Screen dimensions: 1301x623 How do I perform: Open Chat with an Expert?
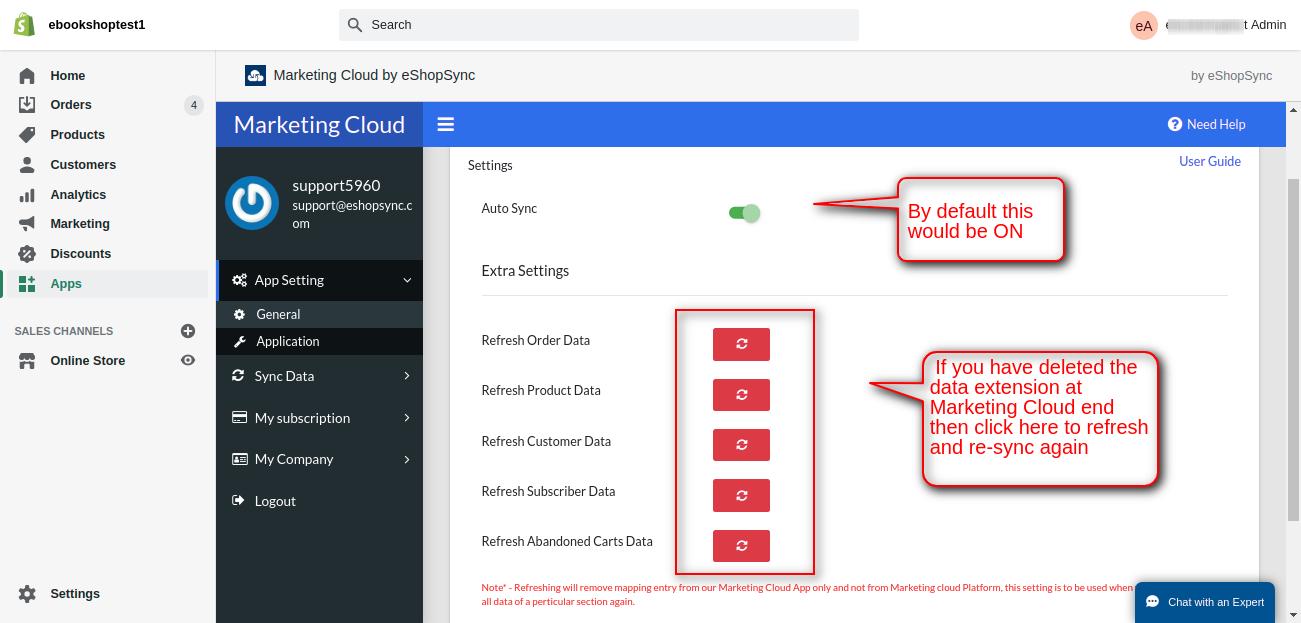coord(1205,602)
